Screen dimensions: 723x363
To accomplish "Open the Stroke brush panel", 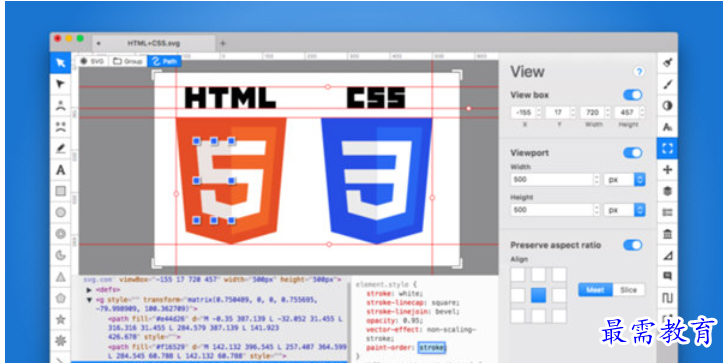I will pyautogui.click(x=667, y=84).
